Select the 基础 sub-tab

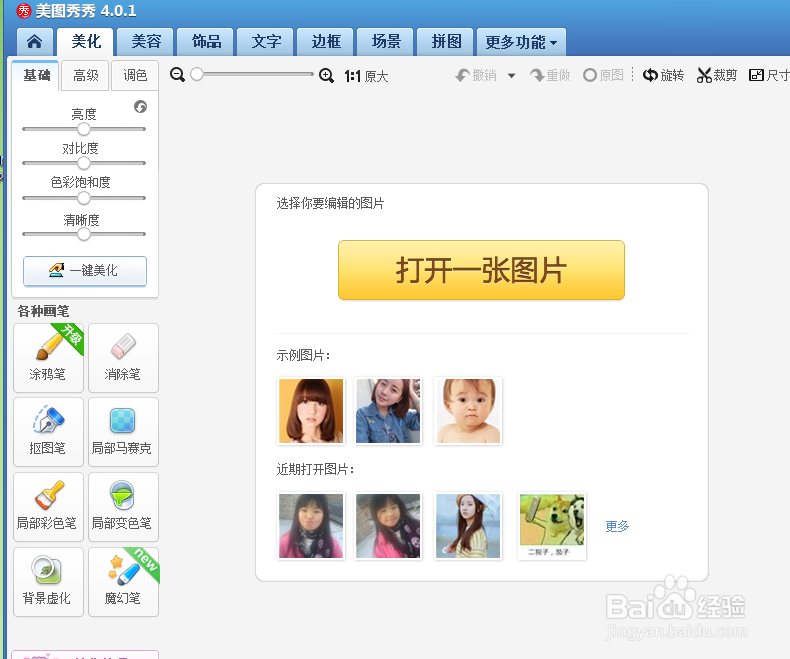pyautogui.click(x=36, y=76)
